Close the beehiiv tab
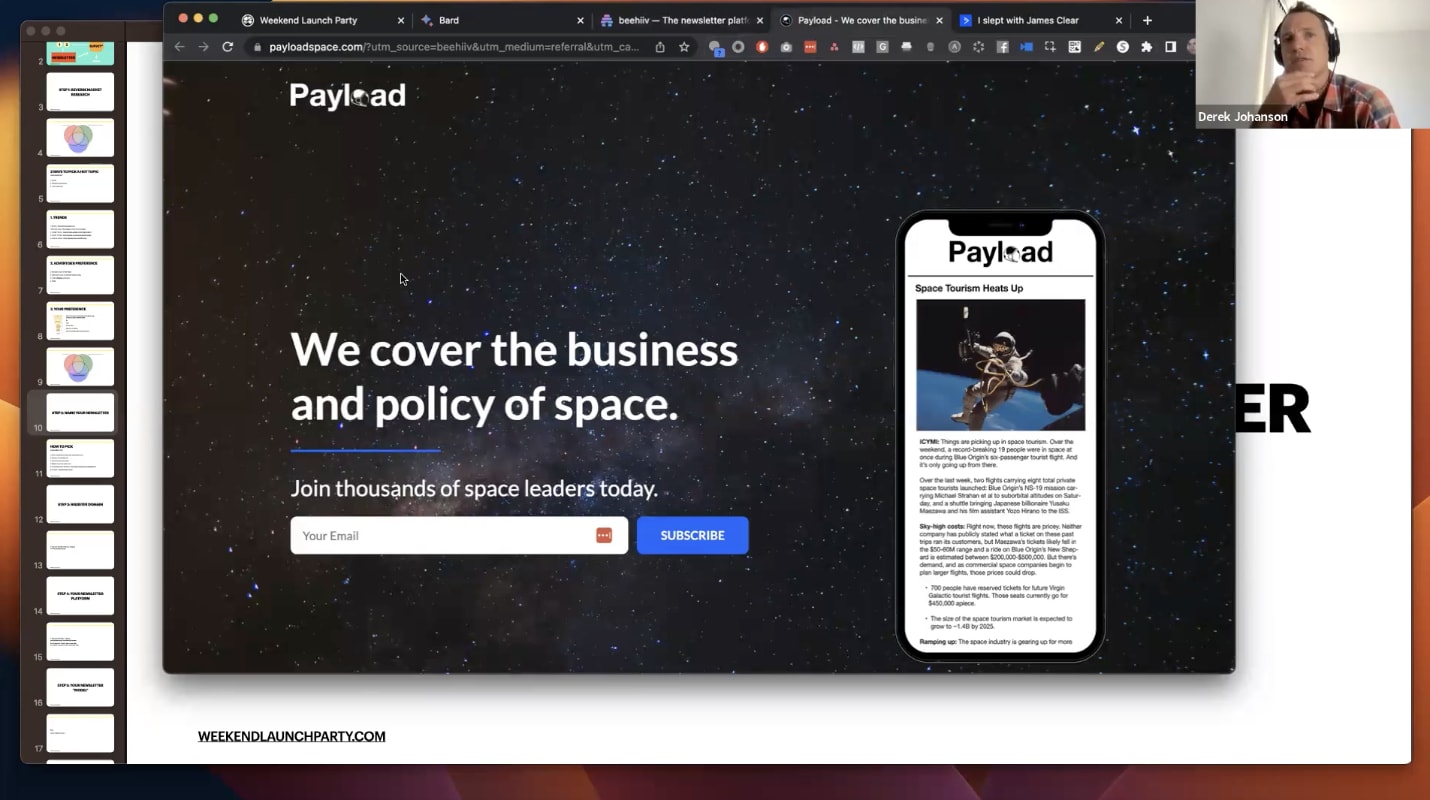1430x800 pixels. click(x=760, y=20)
